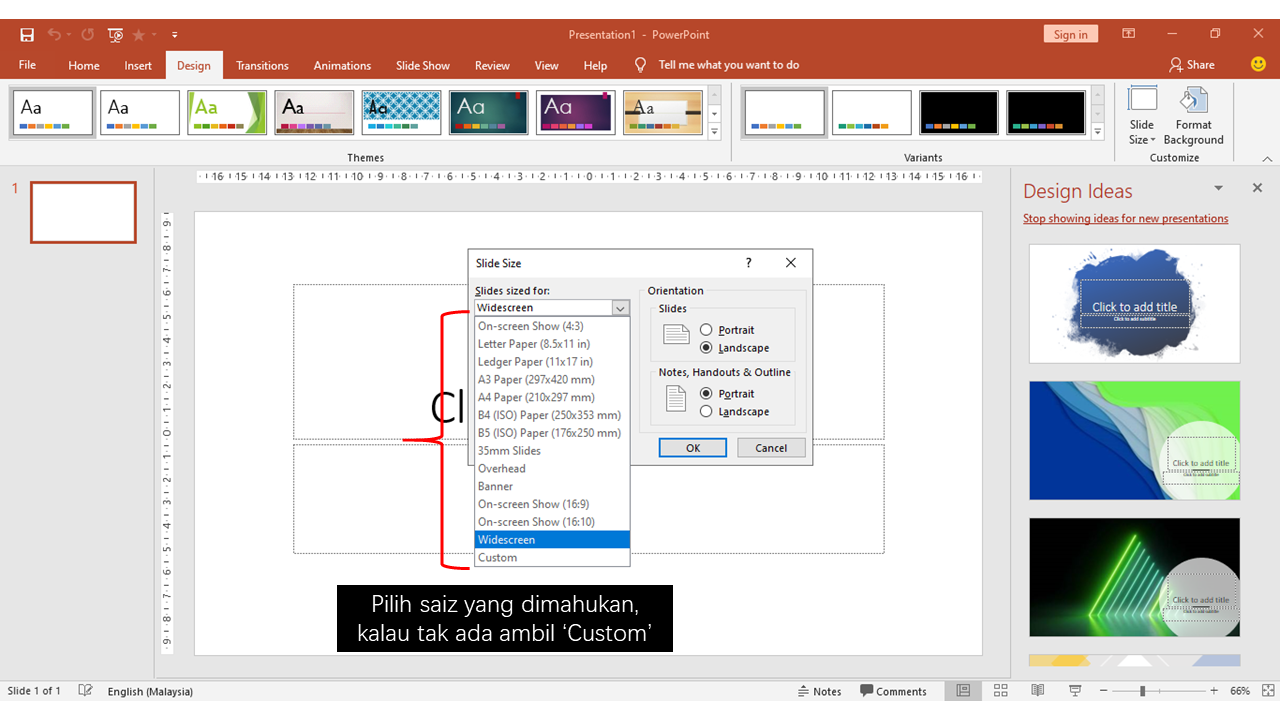Screen dimensions: 1280x720
Task: Select the blue patterned Integral theme thumbnail
Action: pyautogui.click(x=401, y=113)
